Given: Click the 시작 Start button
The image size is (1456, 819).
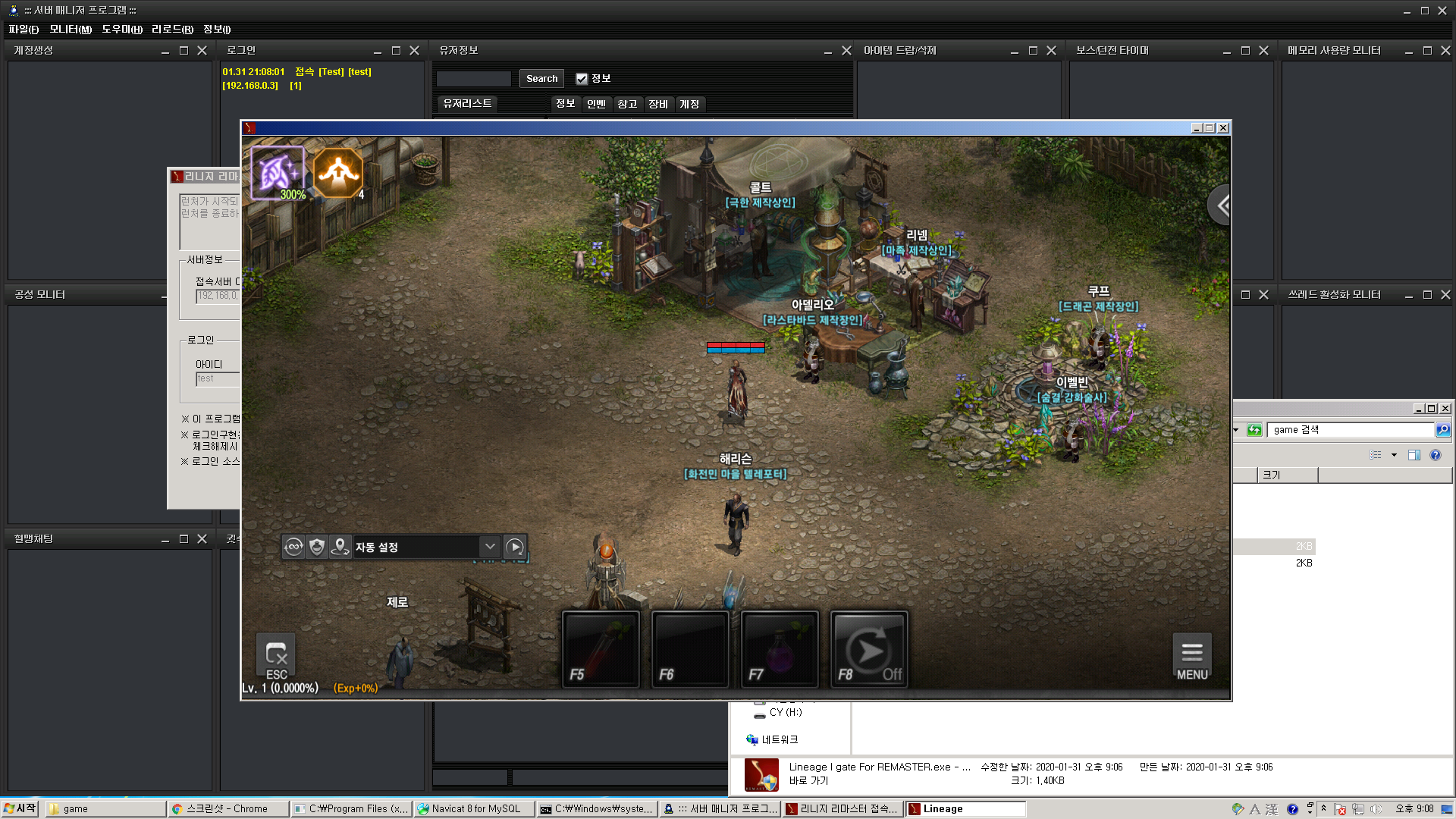Looking at the screenshot, I should pyautogui.click(x=20, y=808).
